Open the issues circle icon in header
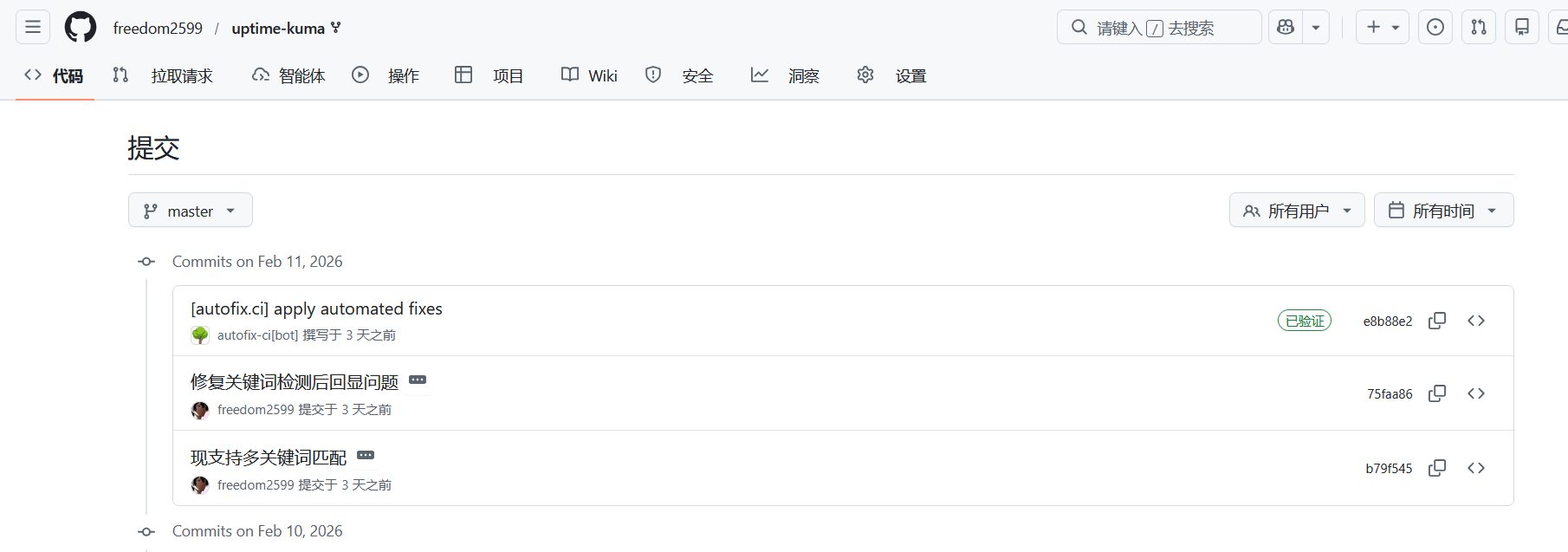This screenshot has width=1568, height=552. tap(1435, 27)
